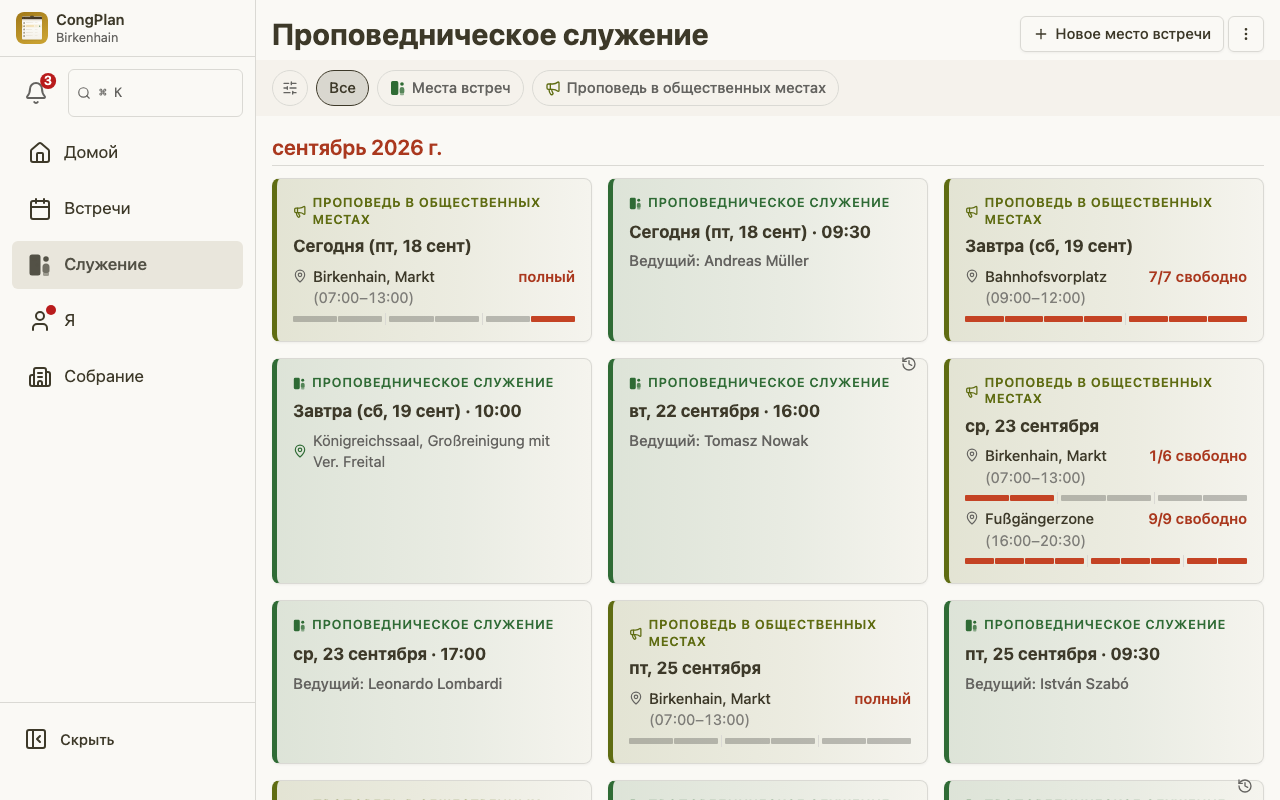Click Ведущий: Tomasz Nowak text

[x=718, y=441]
